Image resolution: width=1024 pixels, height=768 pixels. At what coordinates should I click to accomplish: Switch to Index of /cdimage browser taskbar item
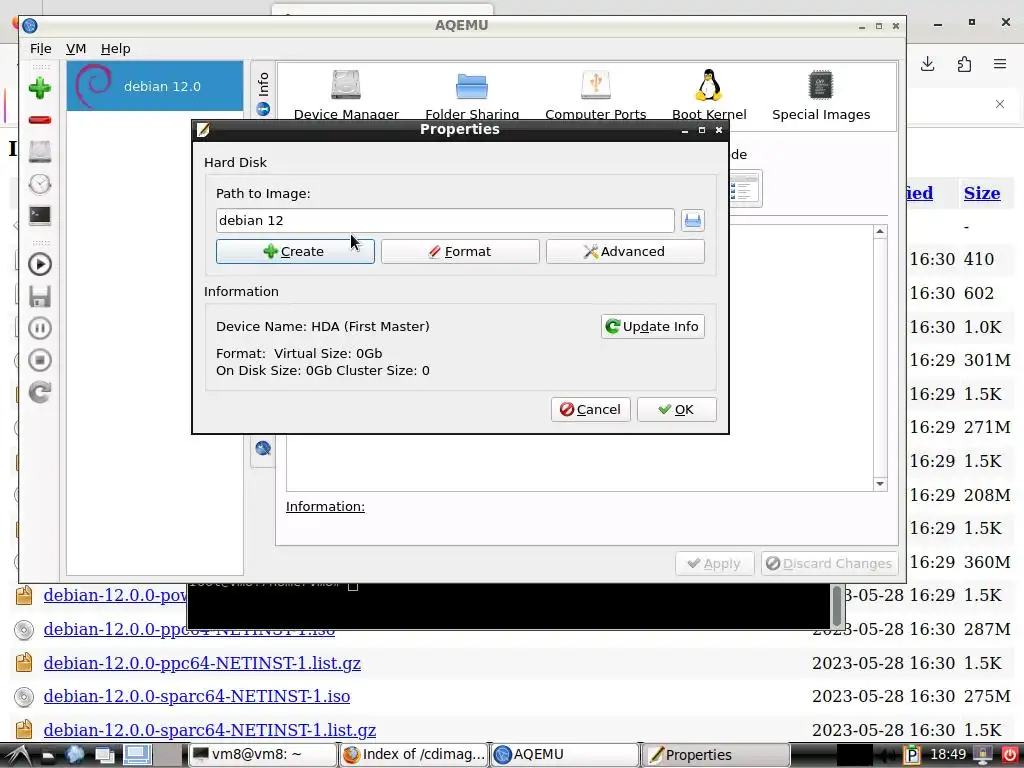pyautogui.click(x=415, y=755)
